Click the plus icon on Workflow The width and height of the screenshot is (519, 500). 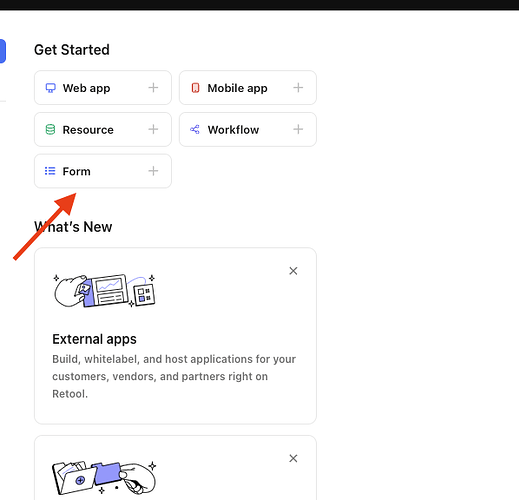298,129
